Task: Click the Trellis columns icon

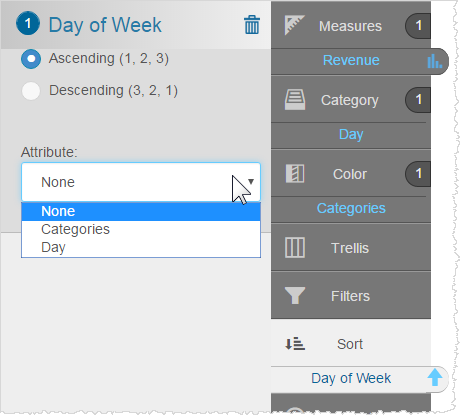Action: click(x=295, y=247)
